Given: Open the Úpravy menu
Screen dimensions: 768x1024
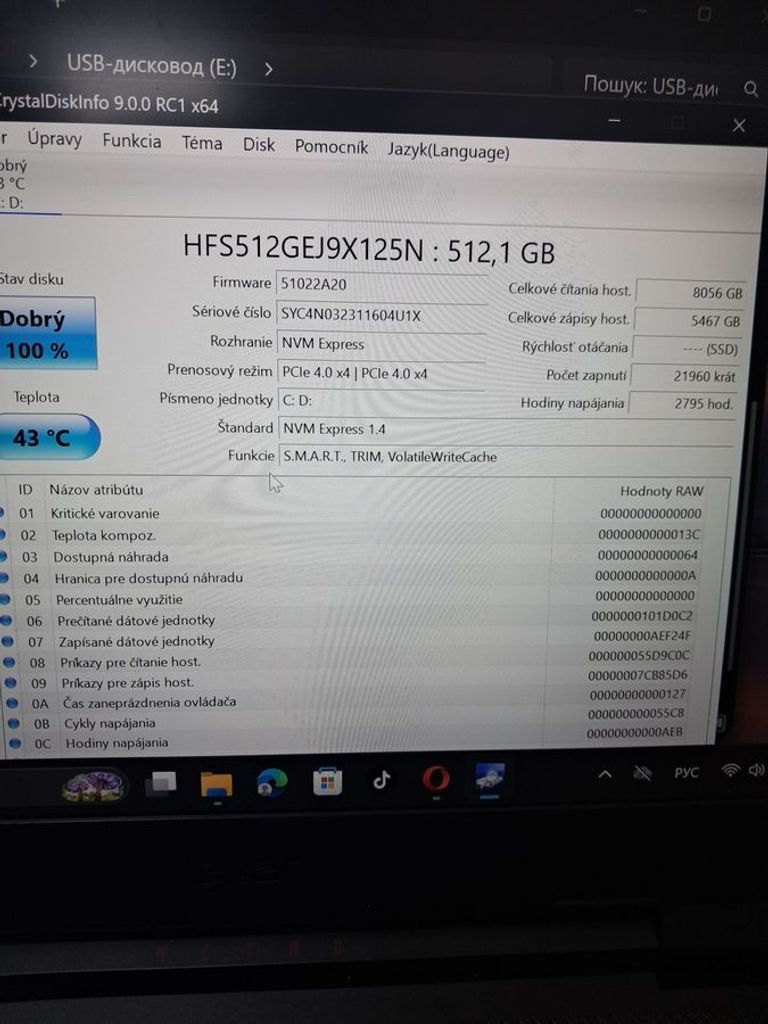Looking at the screenshot, I should click(54, 139).
